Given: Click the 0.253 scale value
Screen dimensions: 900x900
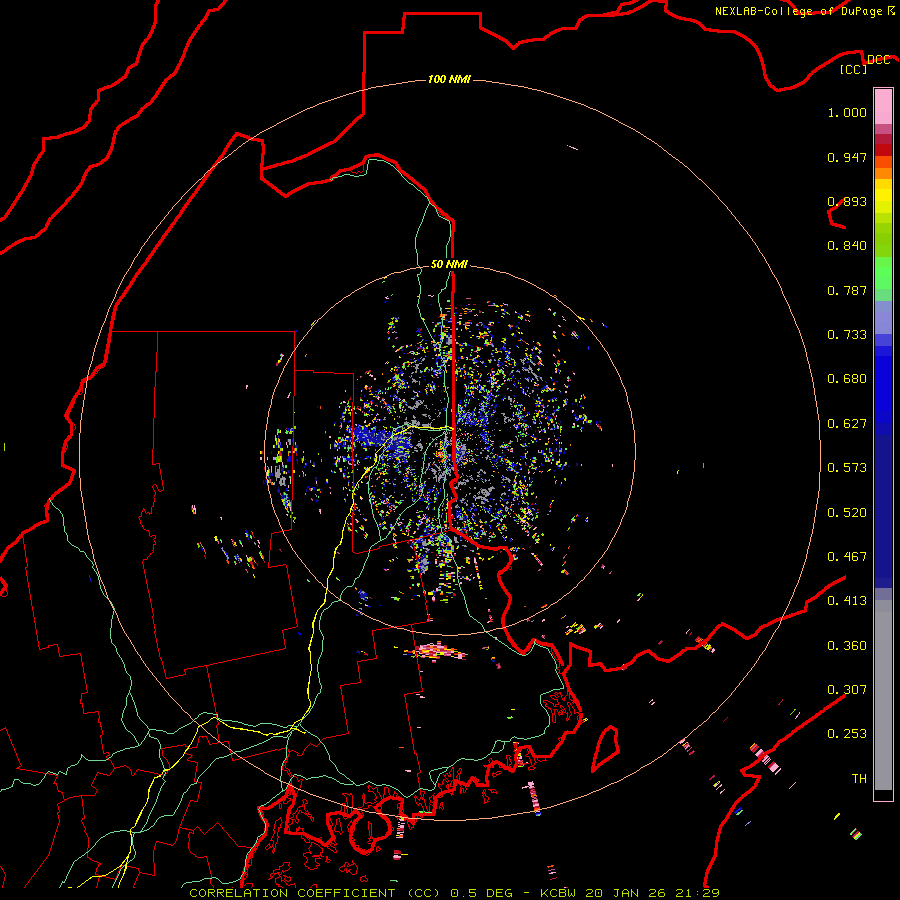Looking at the screenshot, I should [847, 734].
